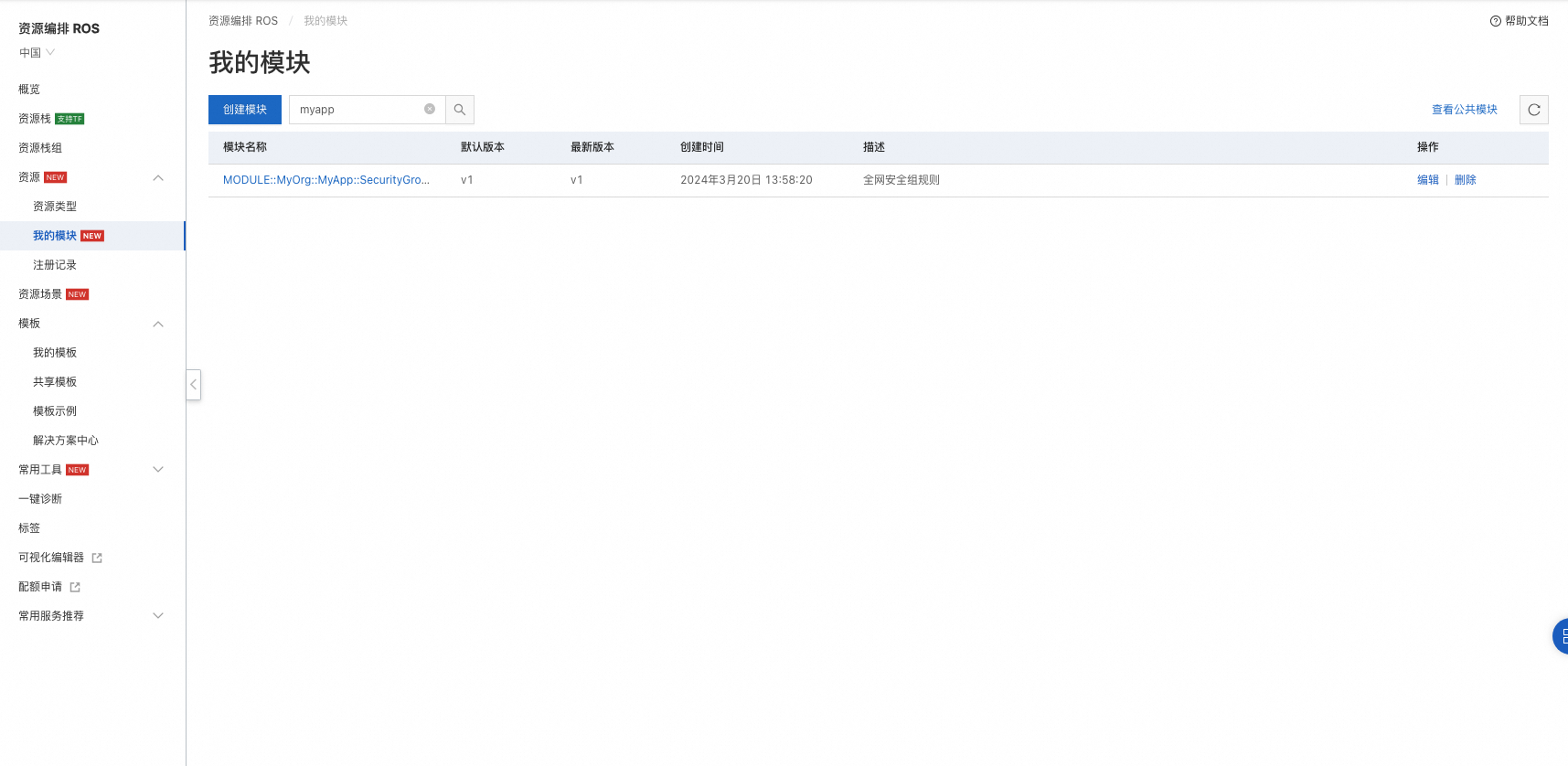
Task: Open external link icon beside 可视化编辑器
Action: [97, 558]
